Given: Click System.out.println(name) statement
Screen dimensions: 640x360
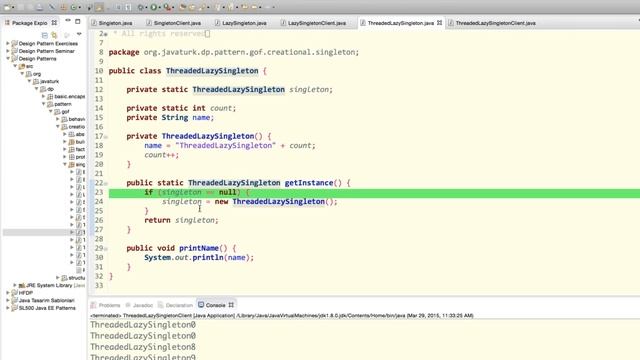Looking at the screenshot, I should click(199, 258).
